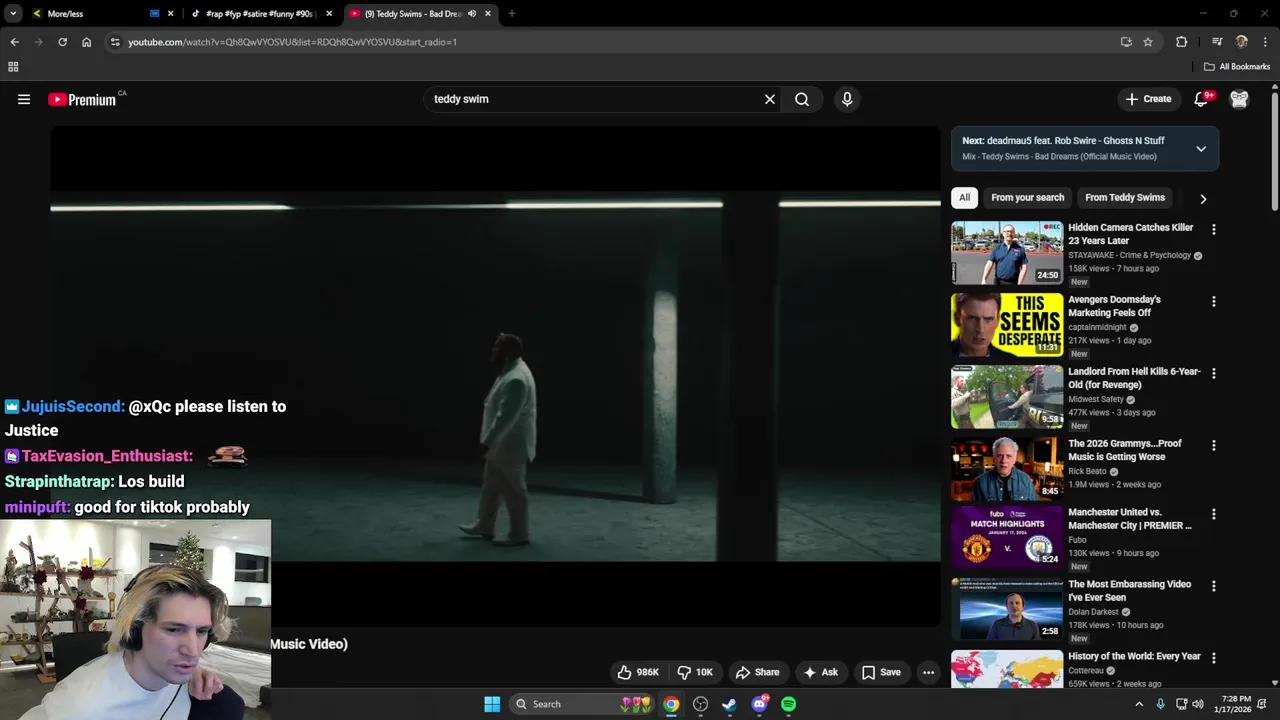The width and height of the screenshot is (1280, 720).
Task: View site information for youtube.com
Action: [x=115, y=42]
